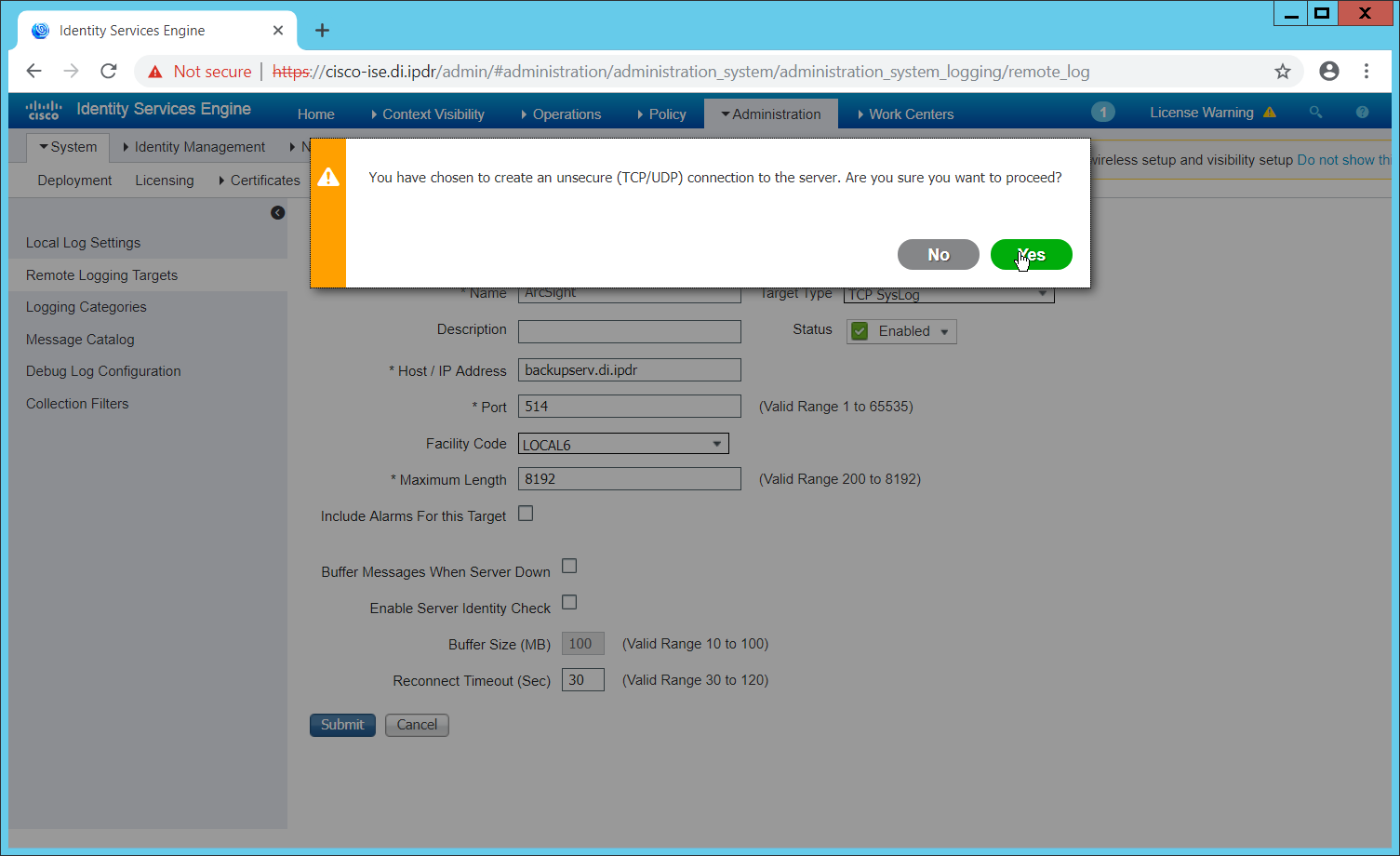Select Logging Categories in sidebar
The width and height of the screenshot is (1400, 856).
coord(87,307)
